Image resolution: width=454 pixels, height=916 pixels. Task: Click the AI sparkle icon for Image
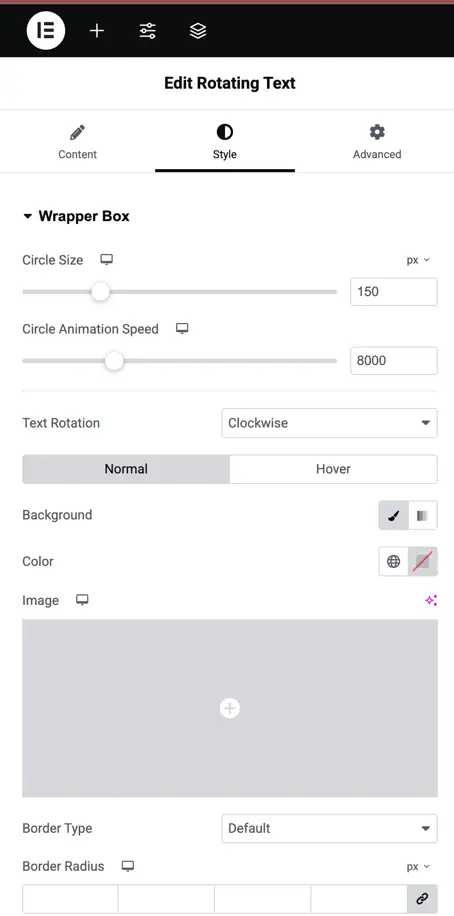click(431, 601)
